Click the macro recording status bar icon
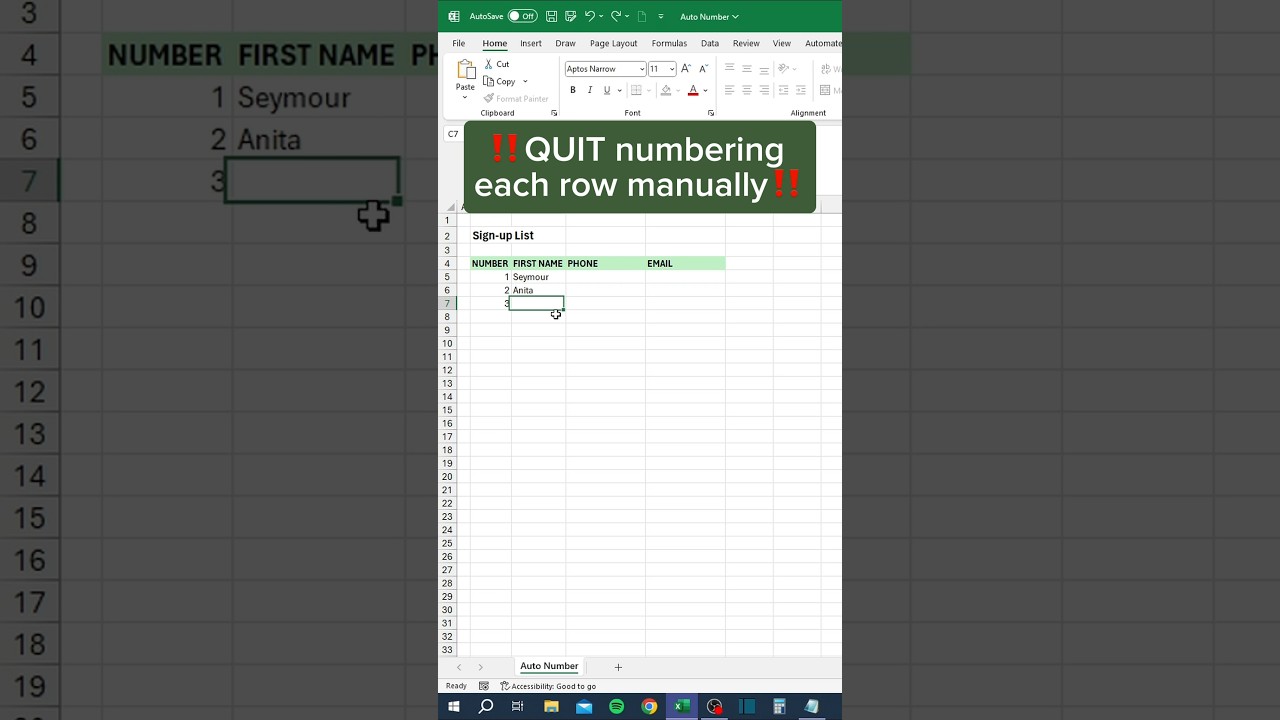 (484, 686)
